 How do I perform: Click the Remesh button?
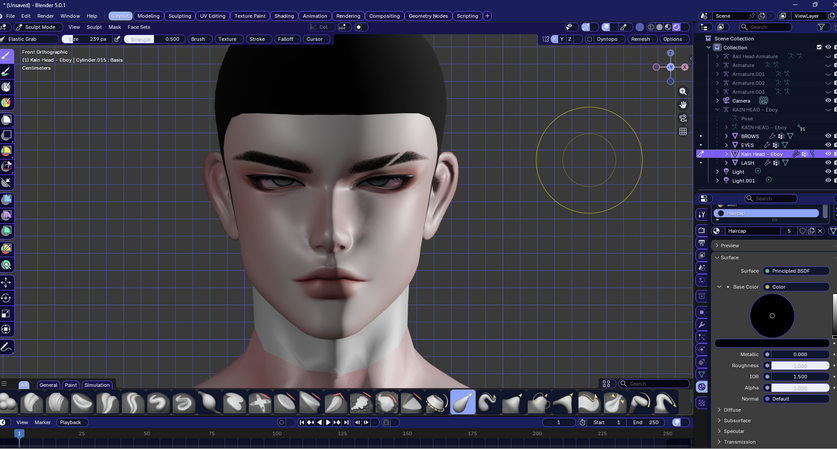[x=641, y=39]
